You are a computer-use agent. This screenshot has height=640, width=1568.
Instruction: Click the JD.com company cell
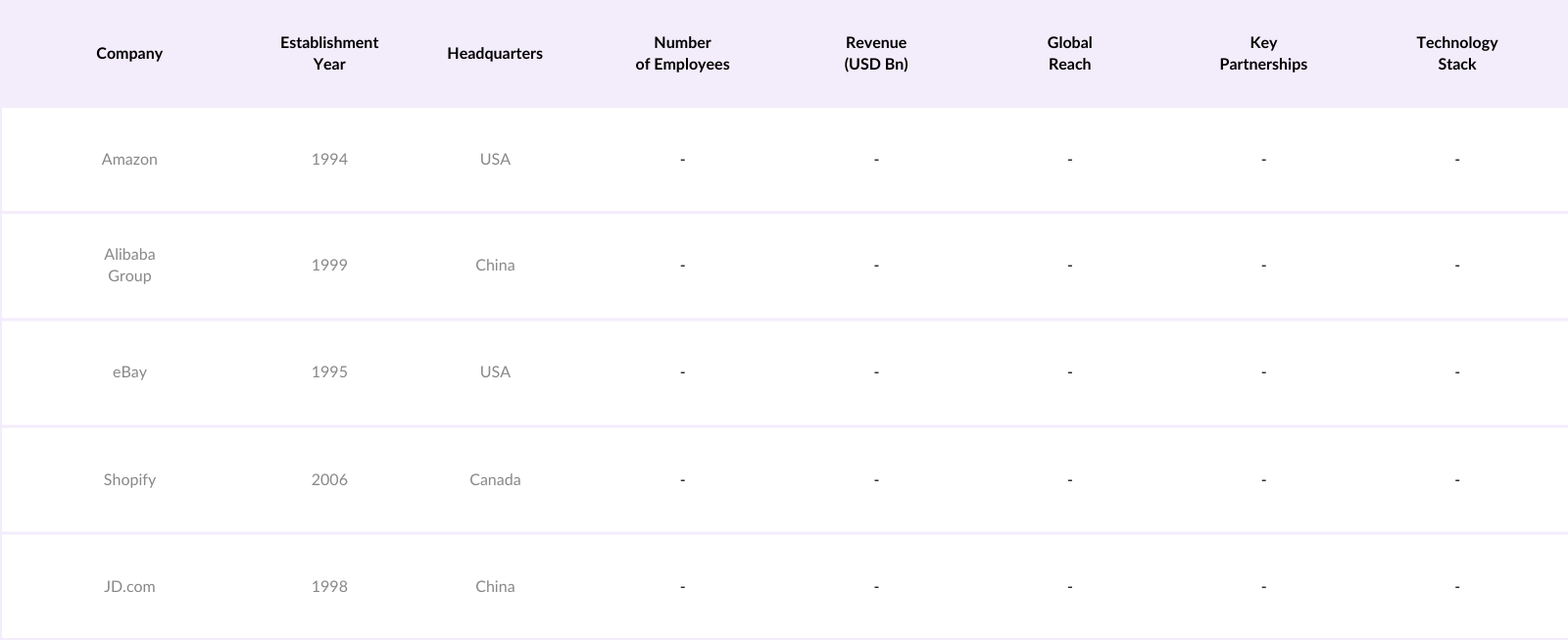click(x=129, y=586)
